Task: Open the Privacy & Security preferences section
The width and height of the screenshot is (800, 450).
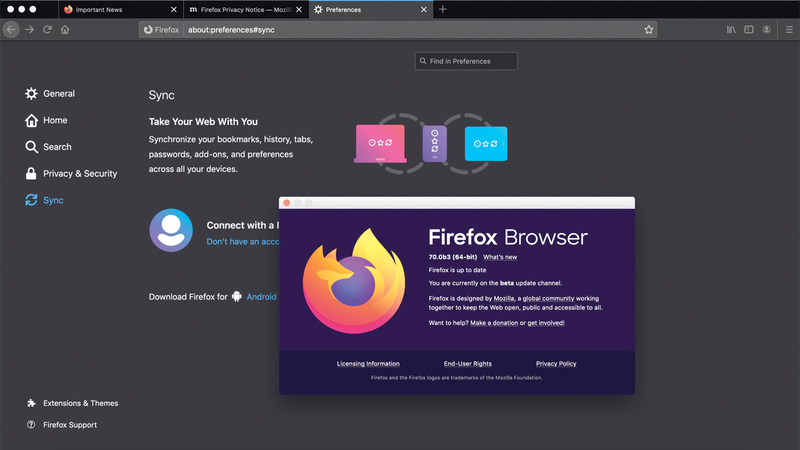Action: point(79,174)
